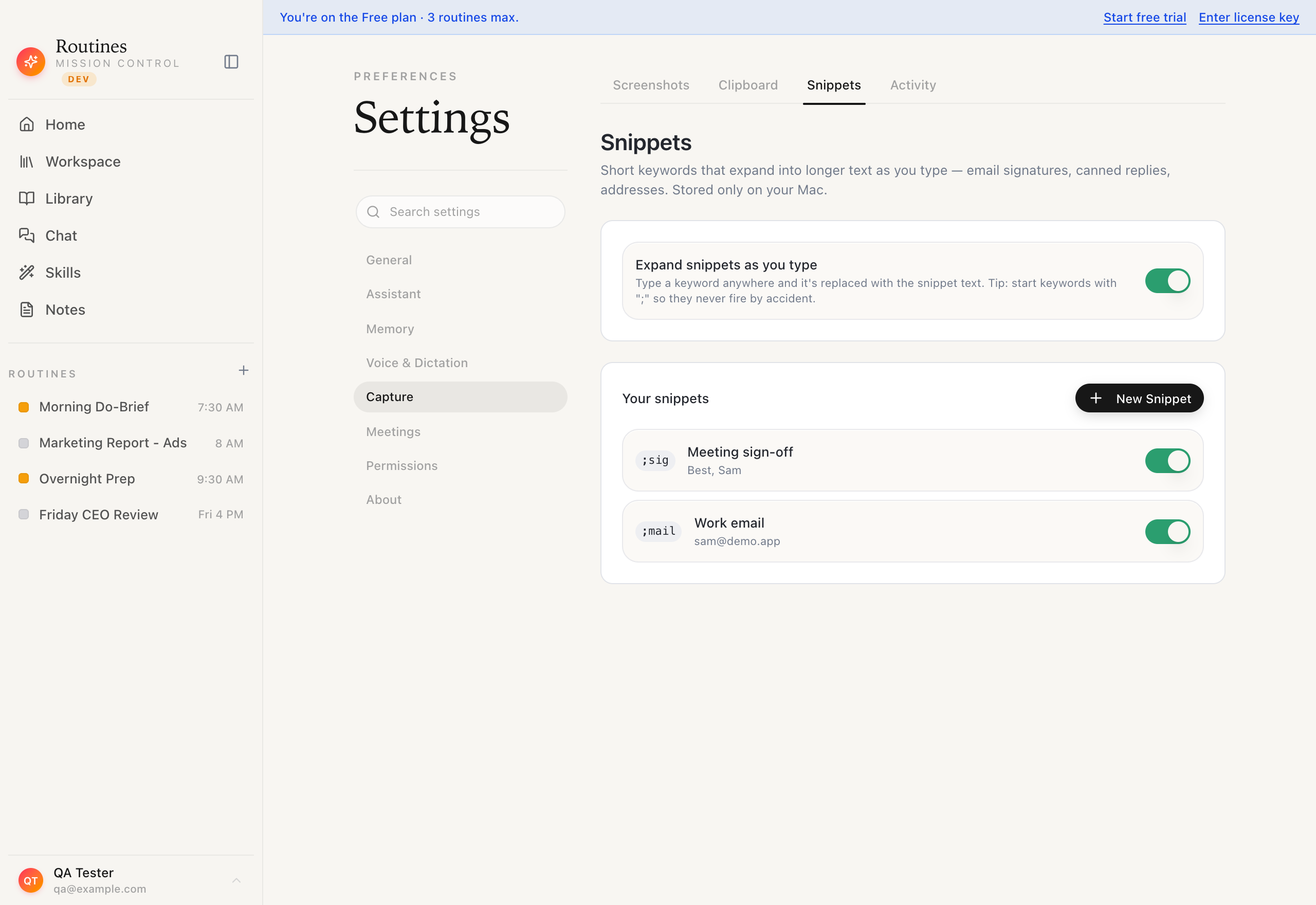This screenshot has height=905, width=1316.
Task: Add a new routine with plus icon
Action: (x=243, y=370)
